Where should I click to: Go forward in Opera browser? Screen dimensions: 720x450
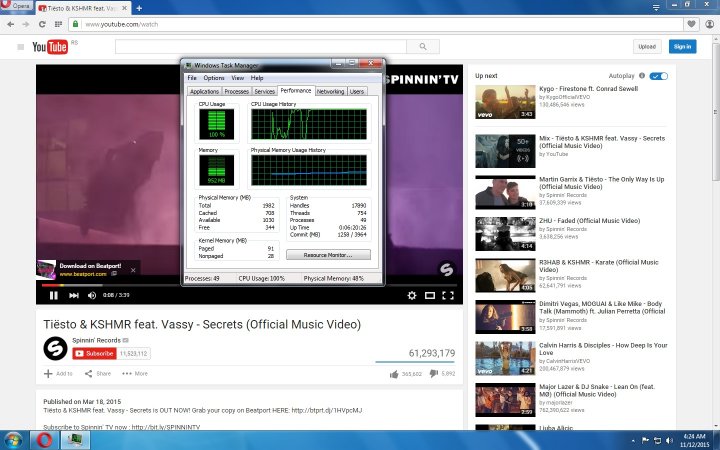tap(26, 24)
